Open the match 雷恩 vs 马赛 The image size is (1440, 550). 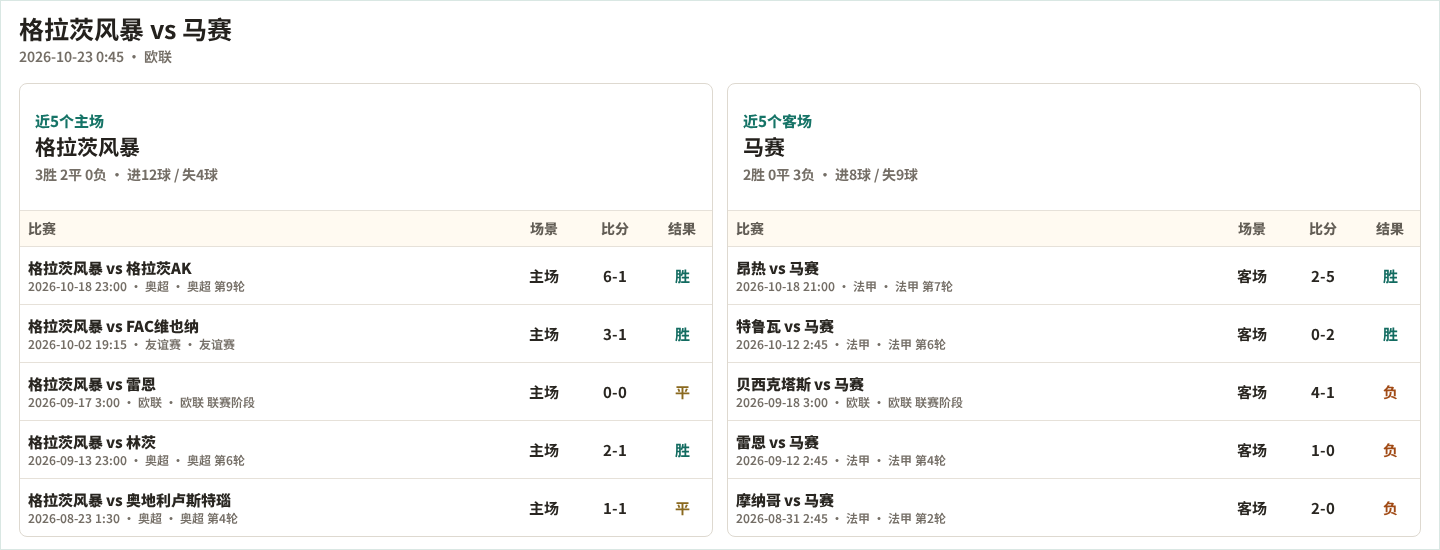(778, 442)
